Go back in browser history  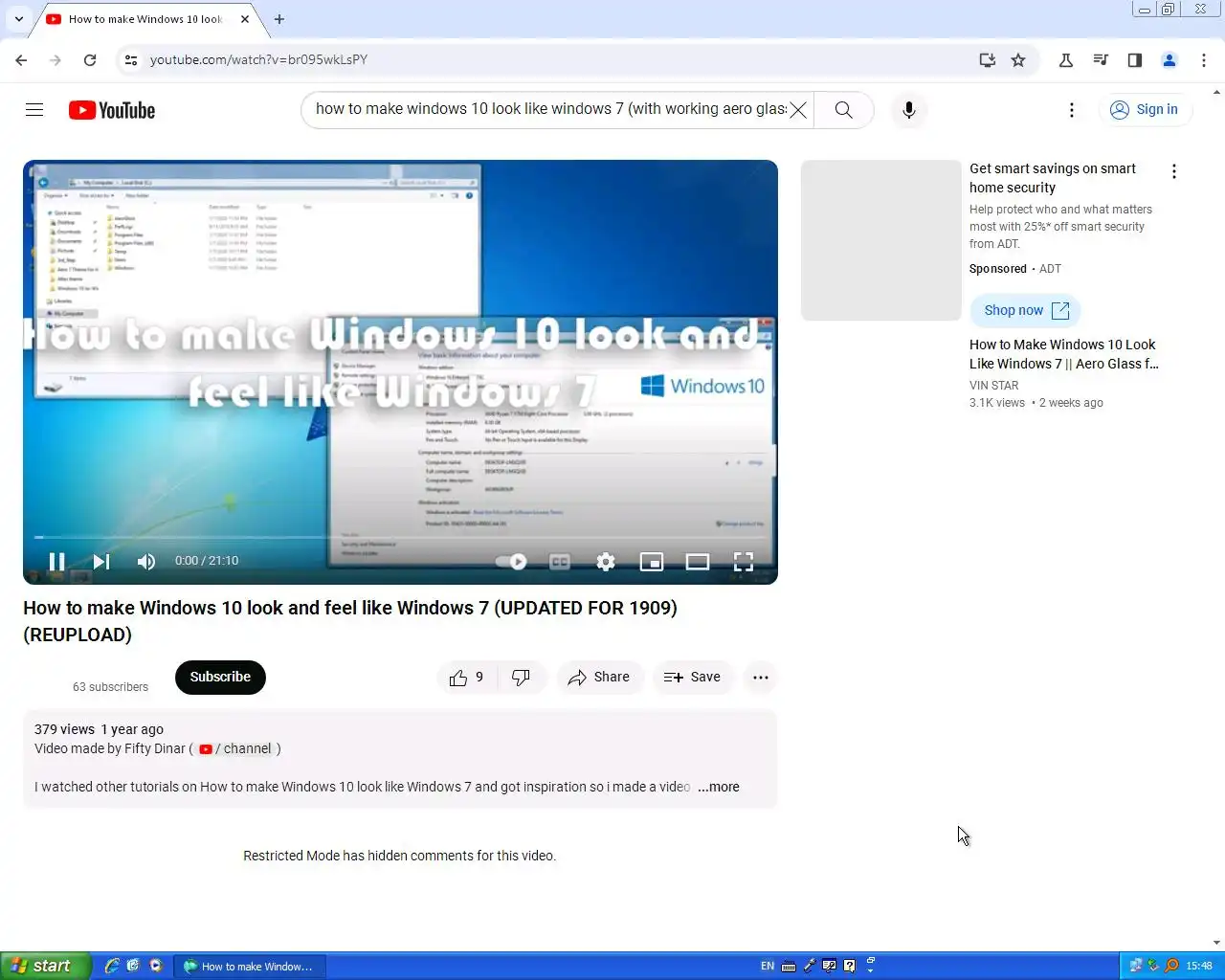click(x=22, y=59)
